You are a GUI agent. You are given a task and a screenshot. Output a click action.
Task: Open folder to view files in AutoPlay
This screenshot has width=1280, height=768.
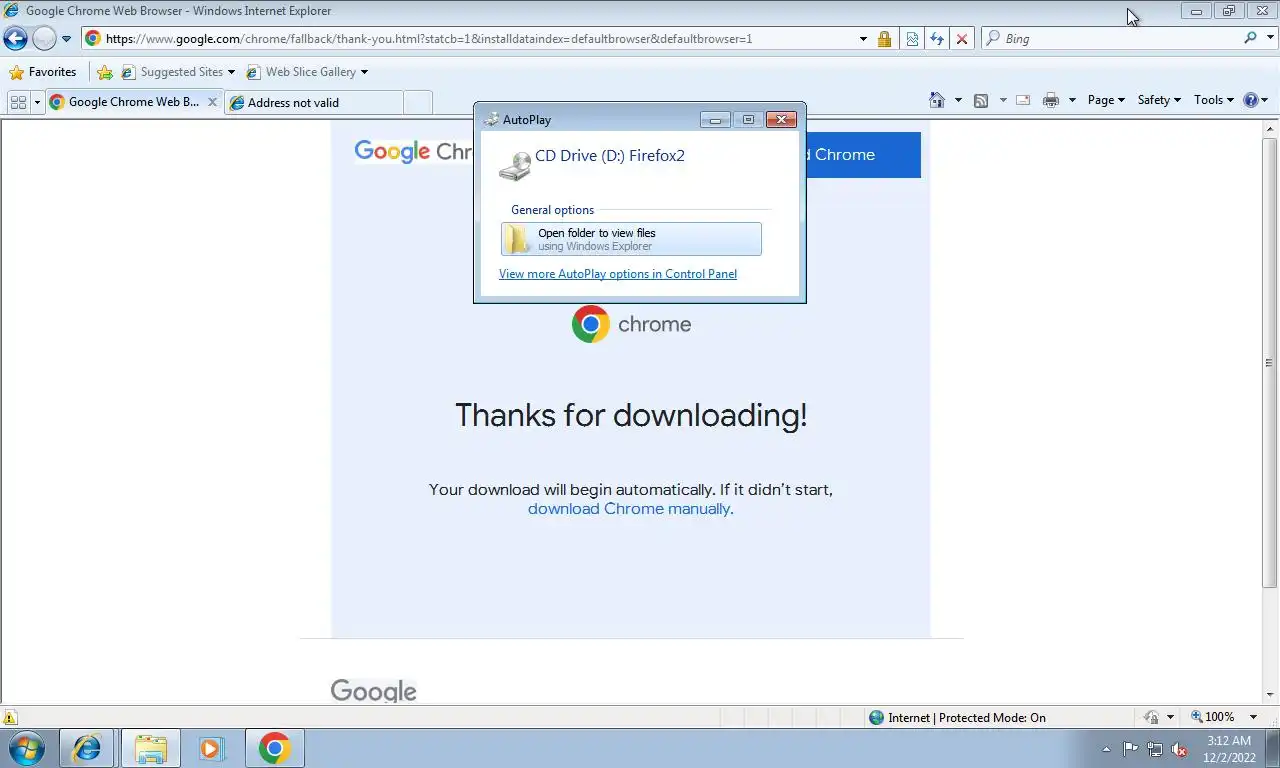pyautogui.click(x=631, y=239)
